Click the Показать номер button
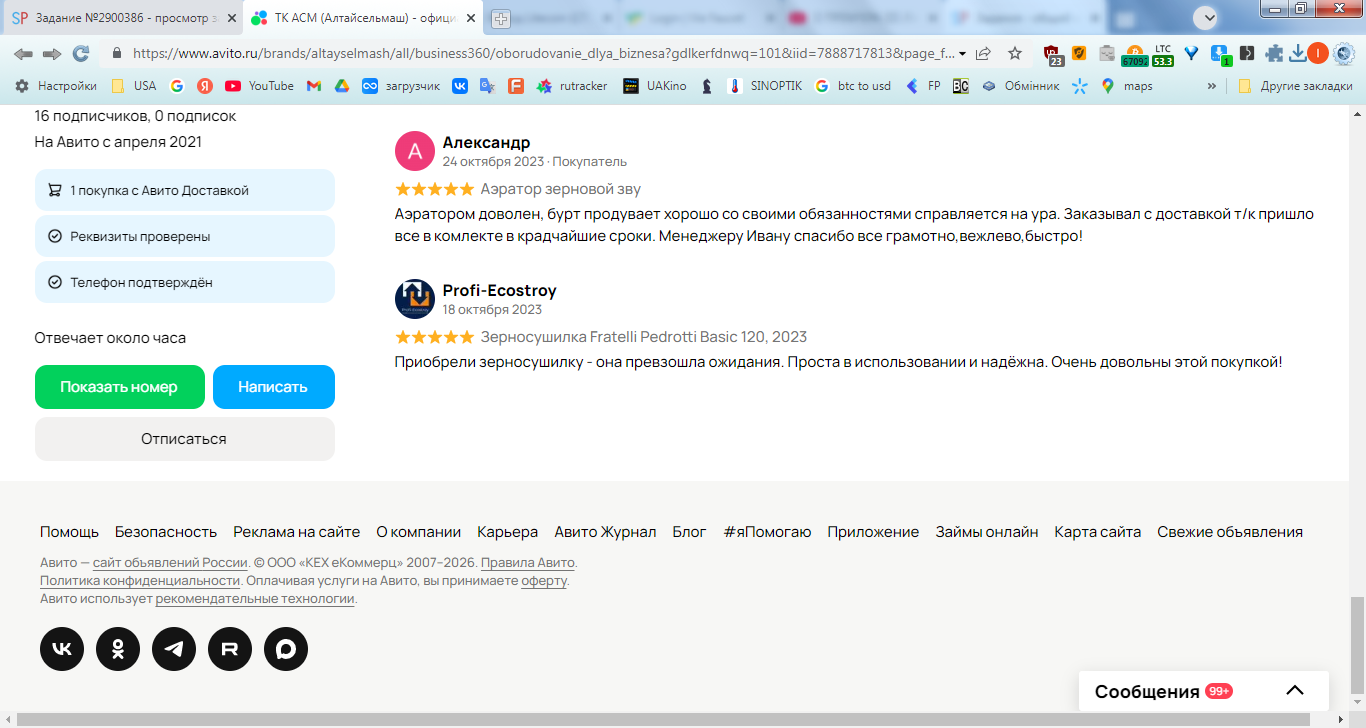This screenshot has height=728, width=1366. [x=119, y=387]
